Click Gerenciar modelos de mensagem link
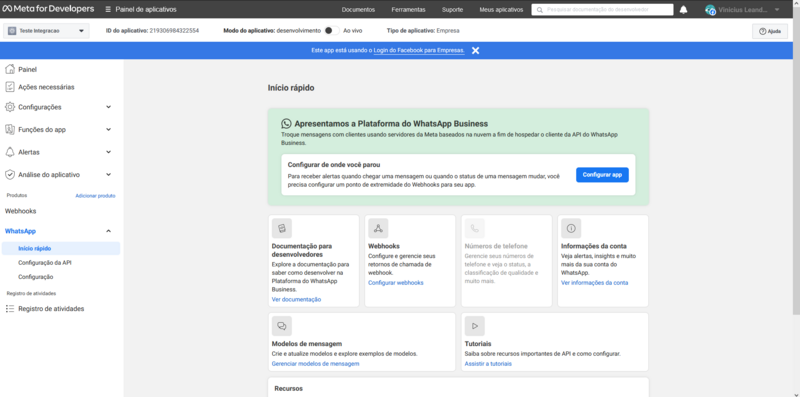Image resolution: width=800 pixels, height=397 pixels. (x=315, y=364)
